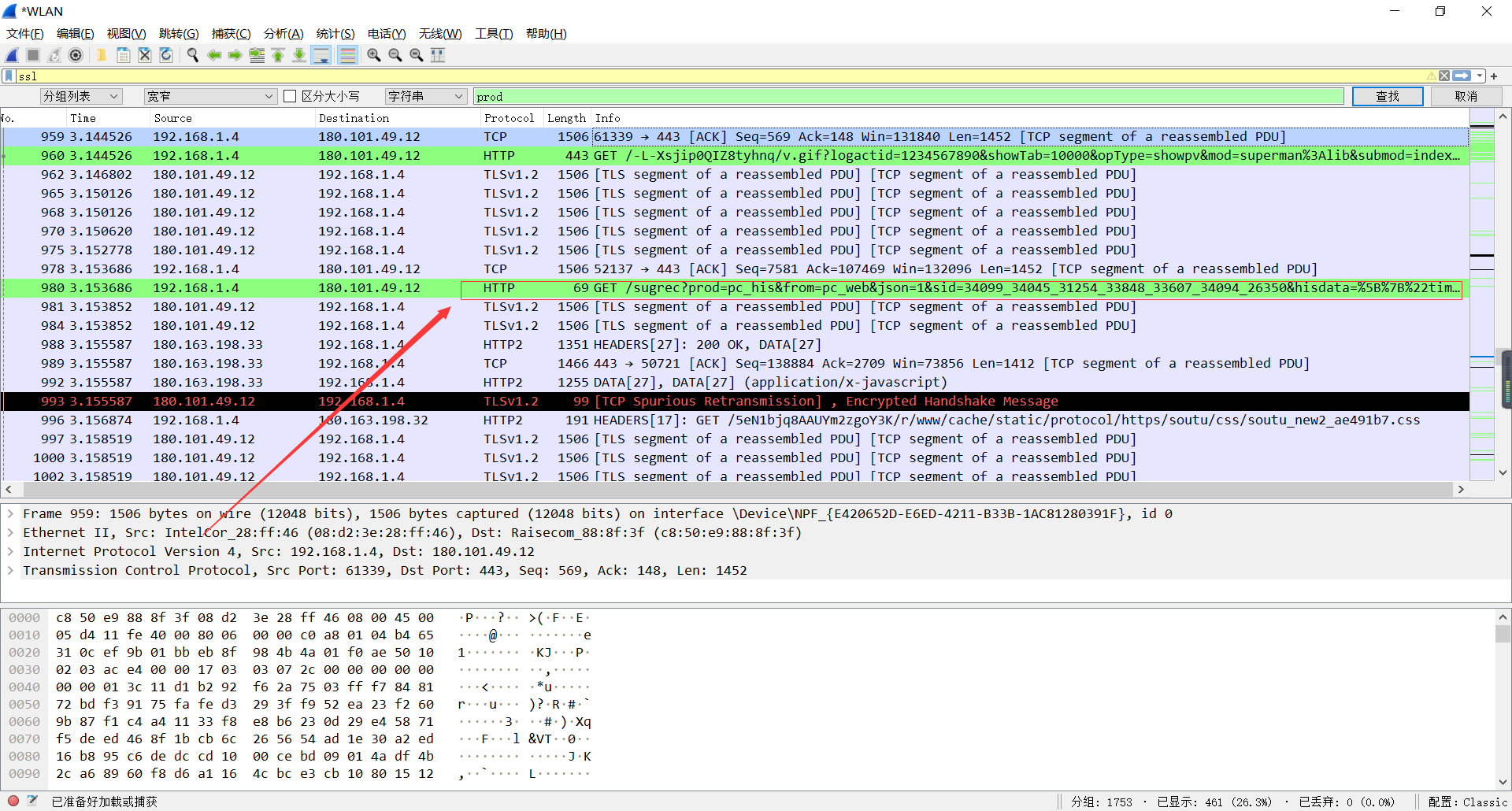Reload the capture file
Screen dimensions: 1512x811
[166, 55]
